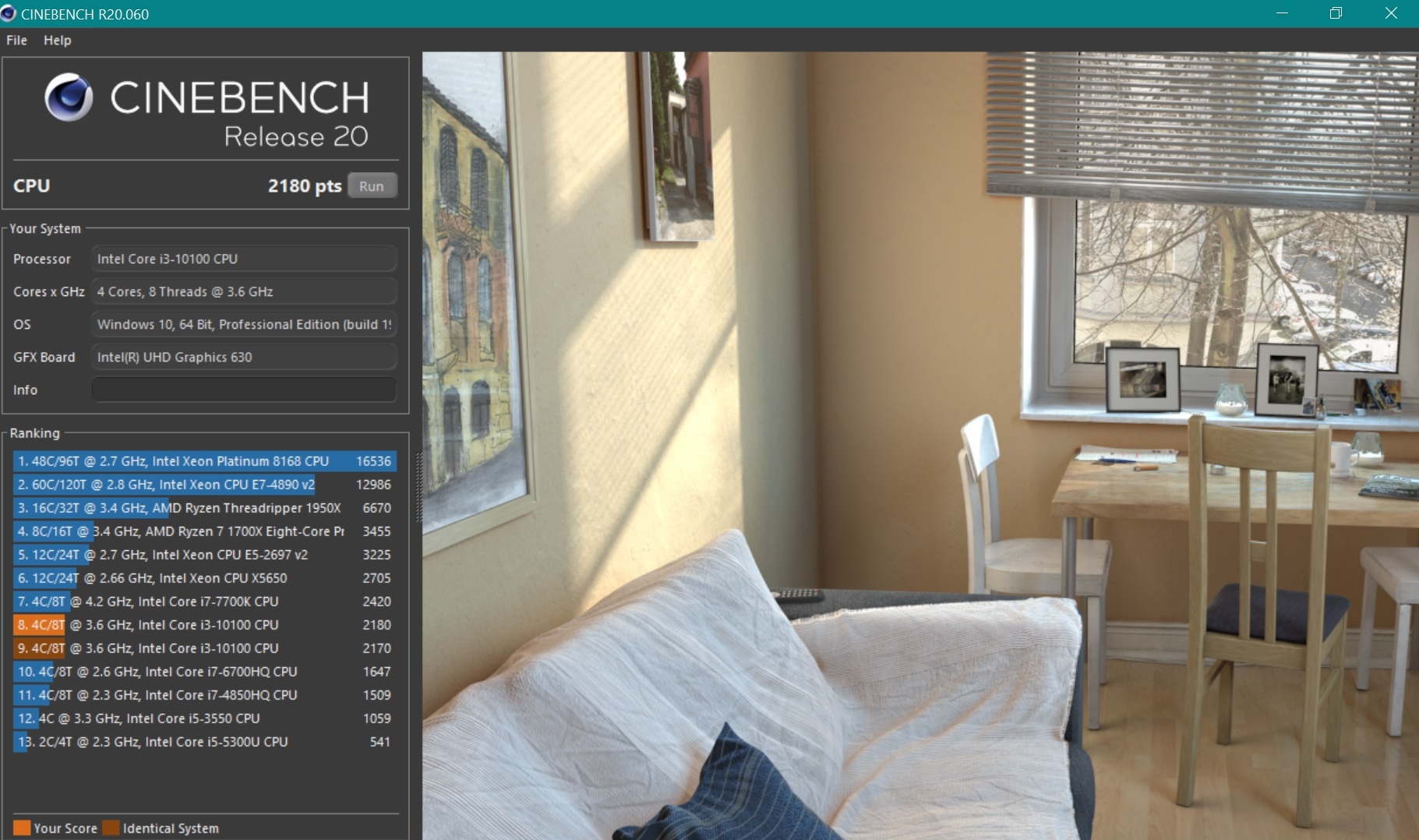1419x840 pixels.
Task: Click the 2180 pts CPU score
Action: 305,186
